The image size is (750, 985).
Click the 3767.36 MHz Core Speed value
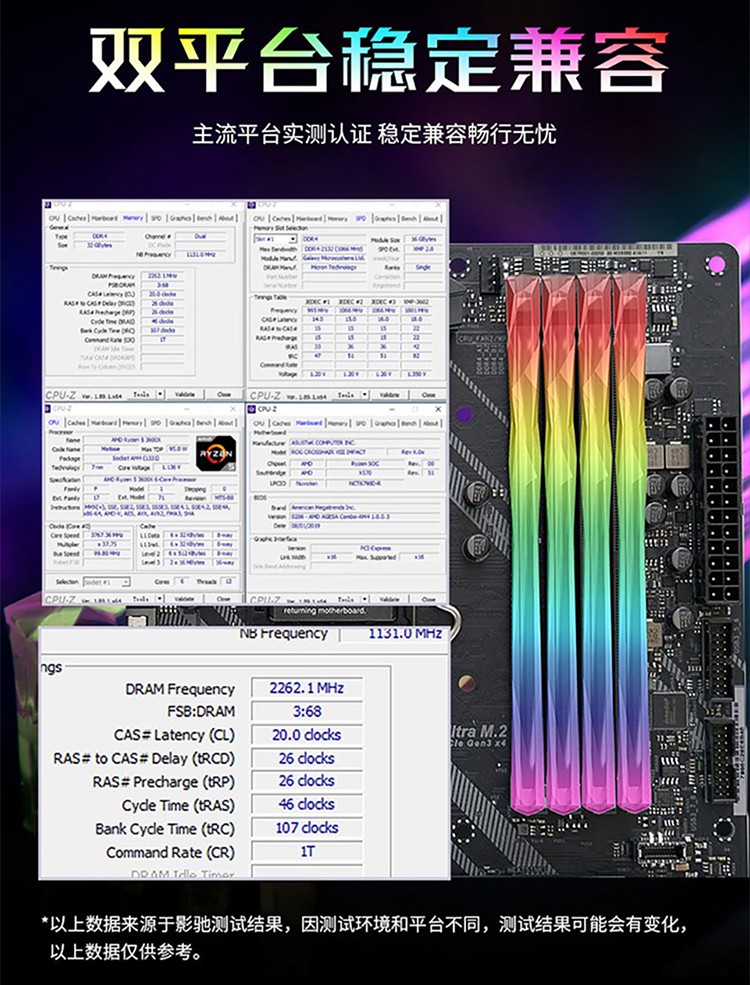[106, 535]
